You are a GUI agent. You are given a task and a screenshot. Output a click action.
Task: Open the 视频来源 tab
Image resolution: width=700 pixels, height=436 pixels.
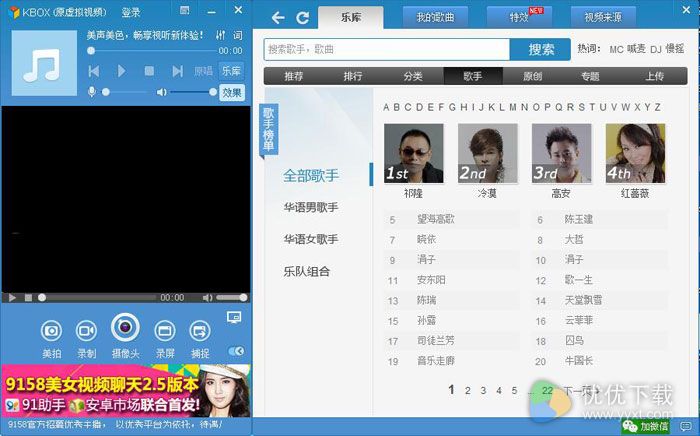(603, 17)
